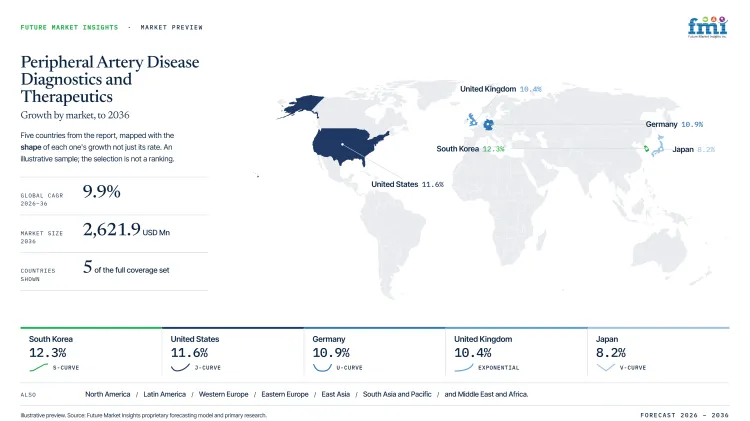750x421 pixels.
Task: Click the Japan V-curve icon
Action: [x=606, y=367]
